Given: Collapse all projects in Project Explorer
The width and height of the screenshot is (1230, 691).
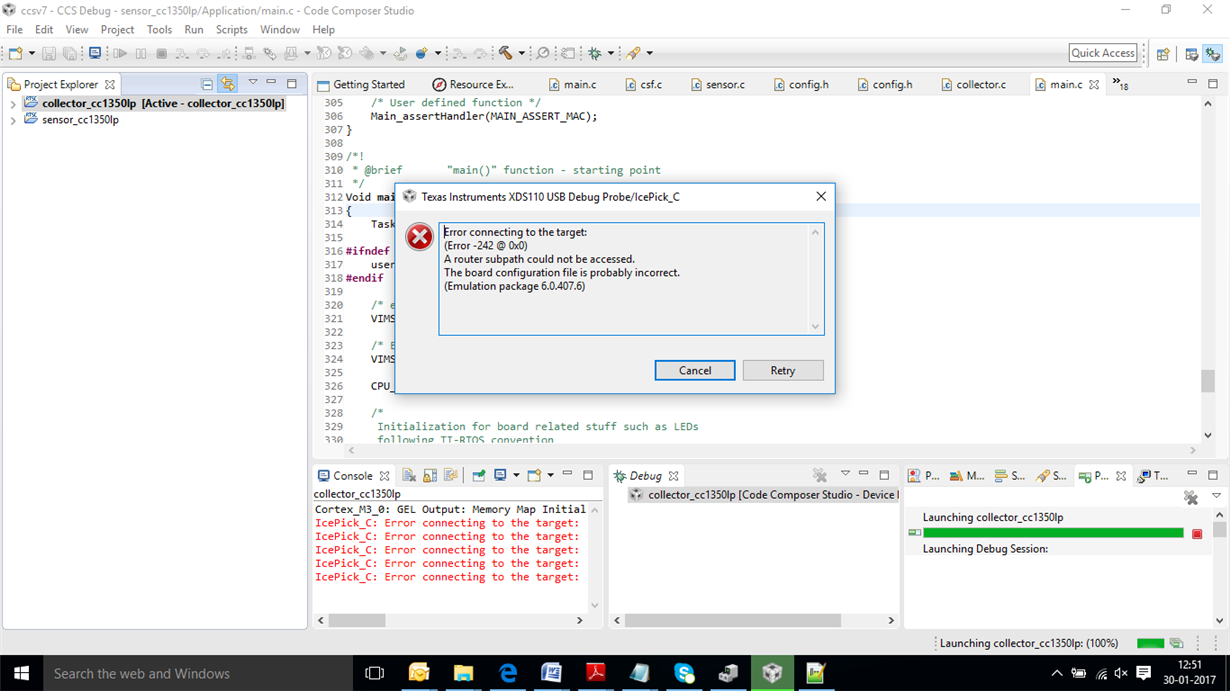Looking at the screenshot, I should [207, 83].
